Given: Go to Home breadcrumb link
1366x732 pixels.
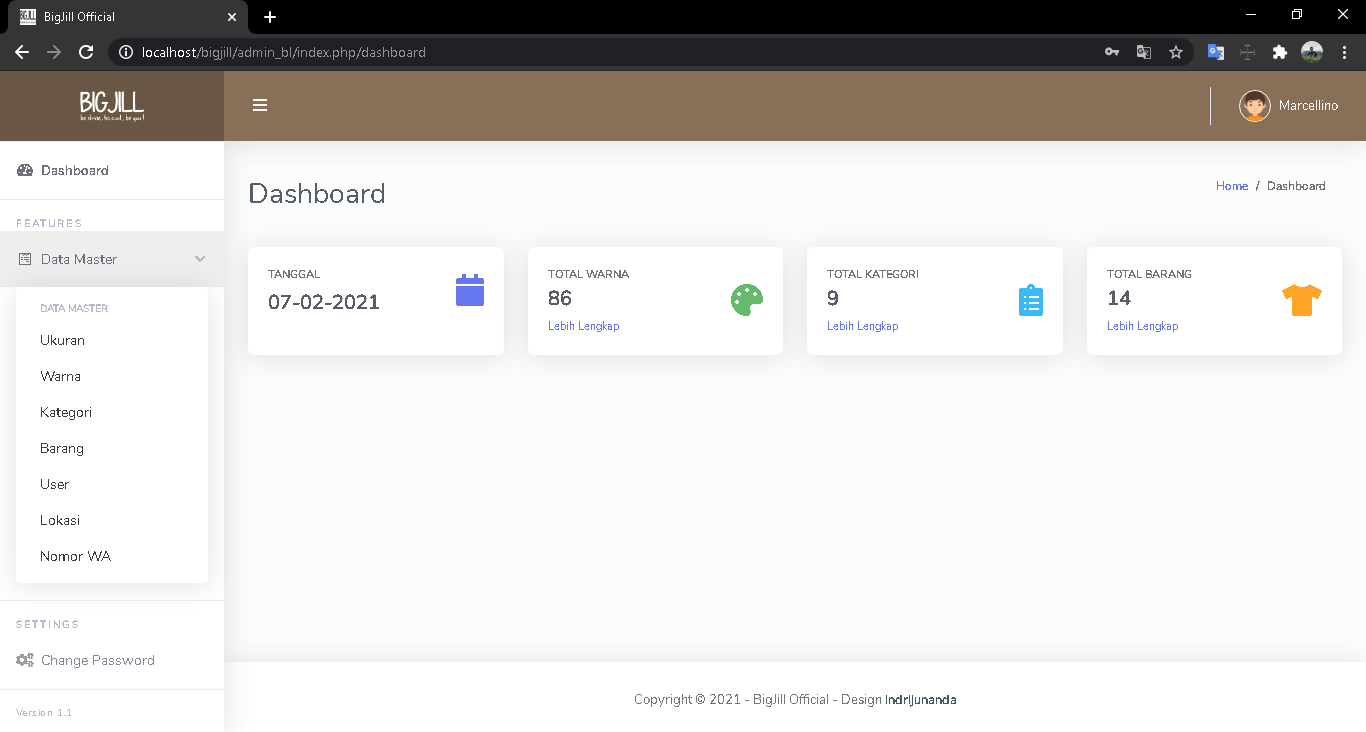Looking at the screenshot, I should pos(1231,186).
